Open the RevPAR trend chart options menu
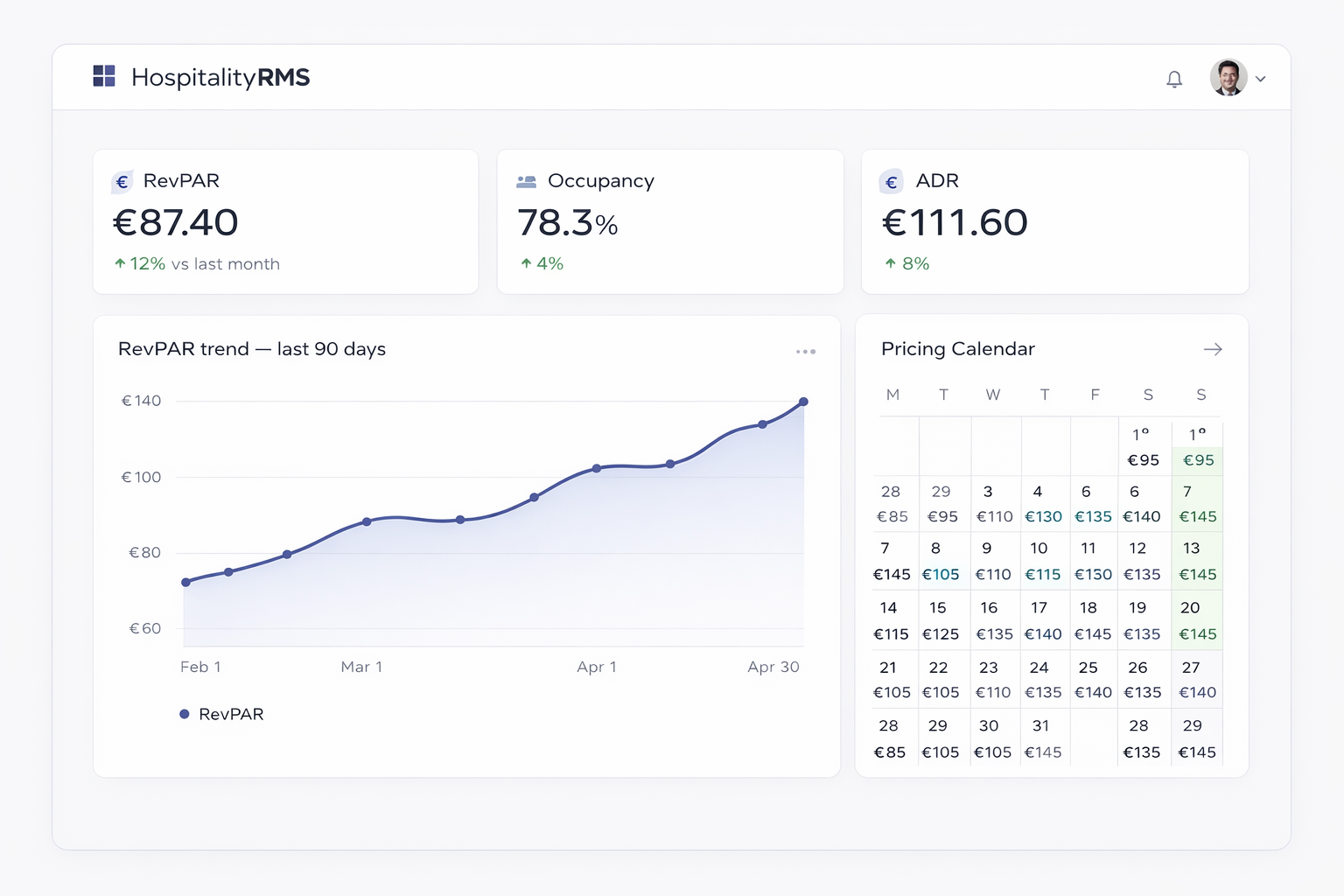 click(806, 351)
